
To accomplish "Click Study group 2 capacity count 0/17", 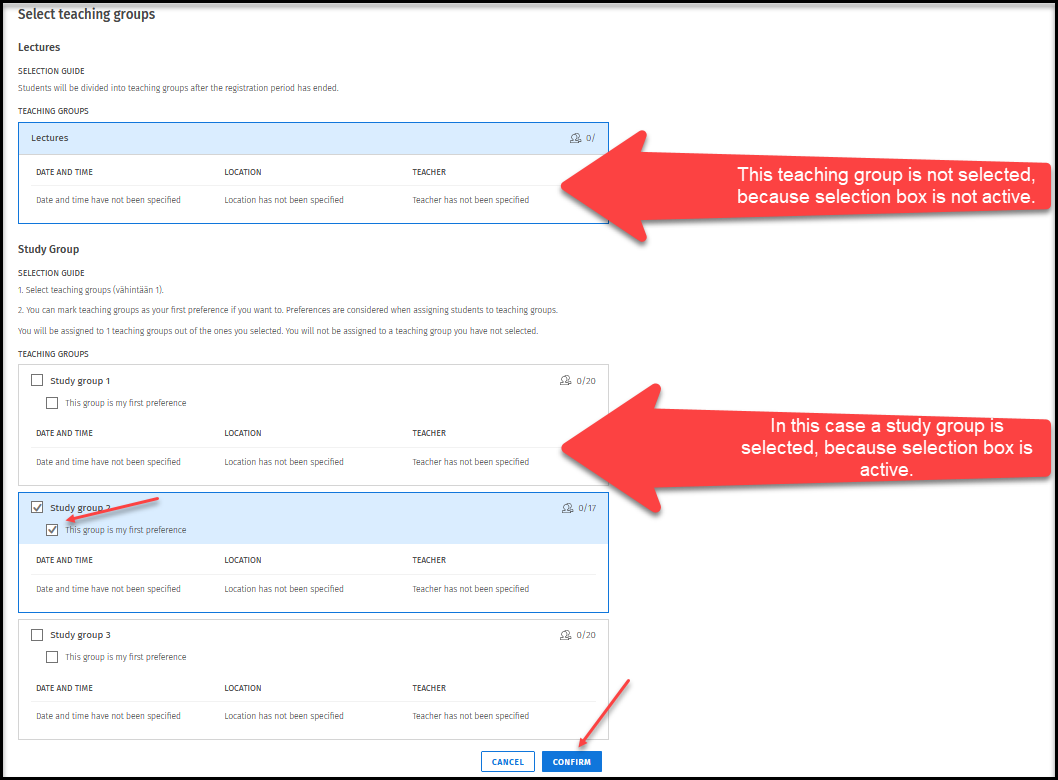I will click(587, 508).
